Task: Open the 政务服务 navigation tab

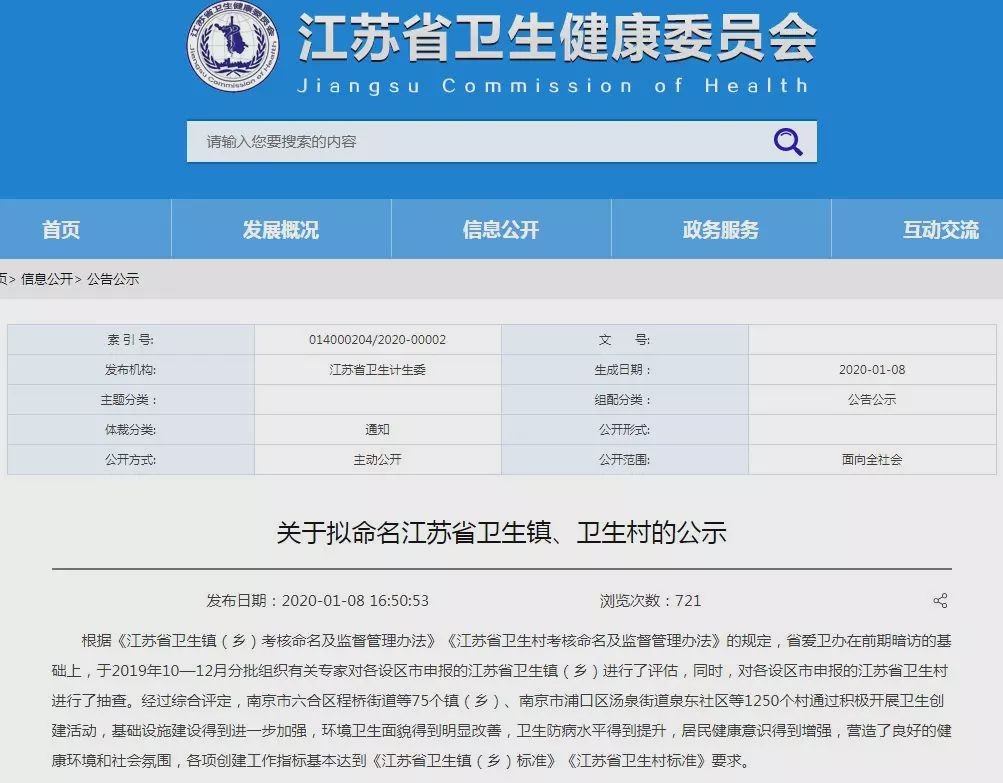Action: tap(721, 229)
